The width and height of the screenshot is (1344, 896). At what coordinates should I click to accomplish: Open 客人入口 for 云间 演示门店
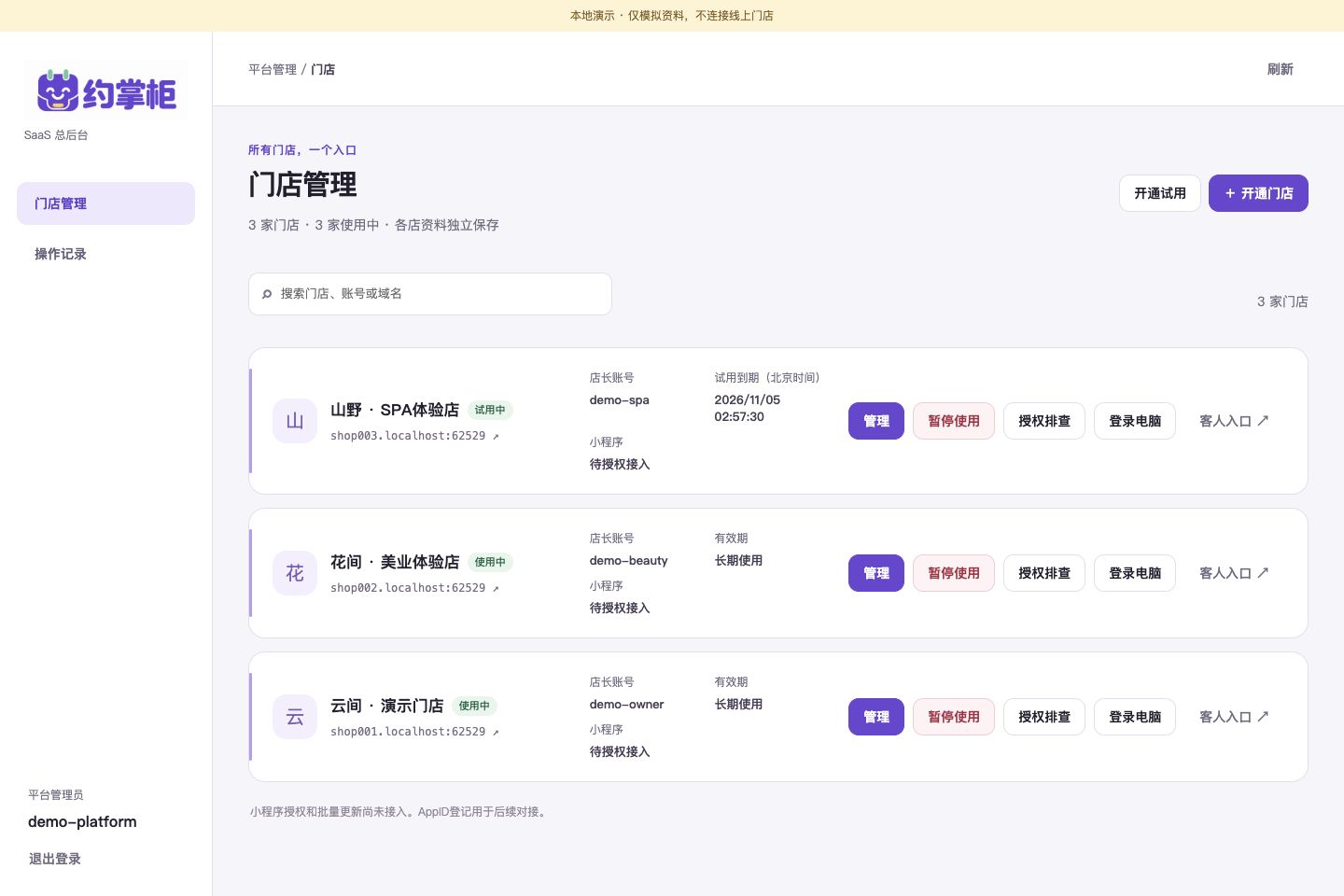click(1234, 717)
